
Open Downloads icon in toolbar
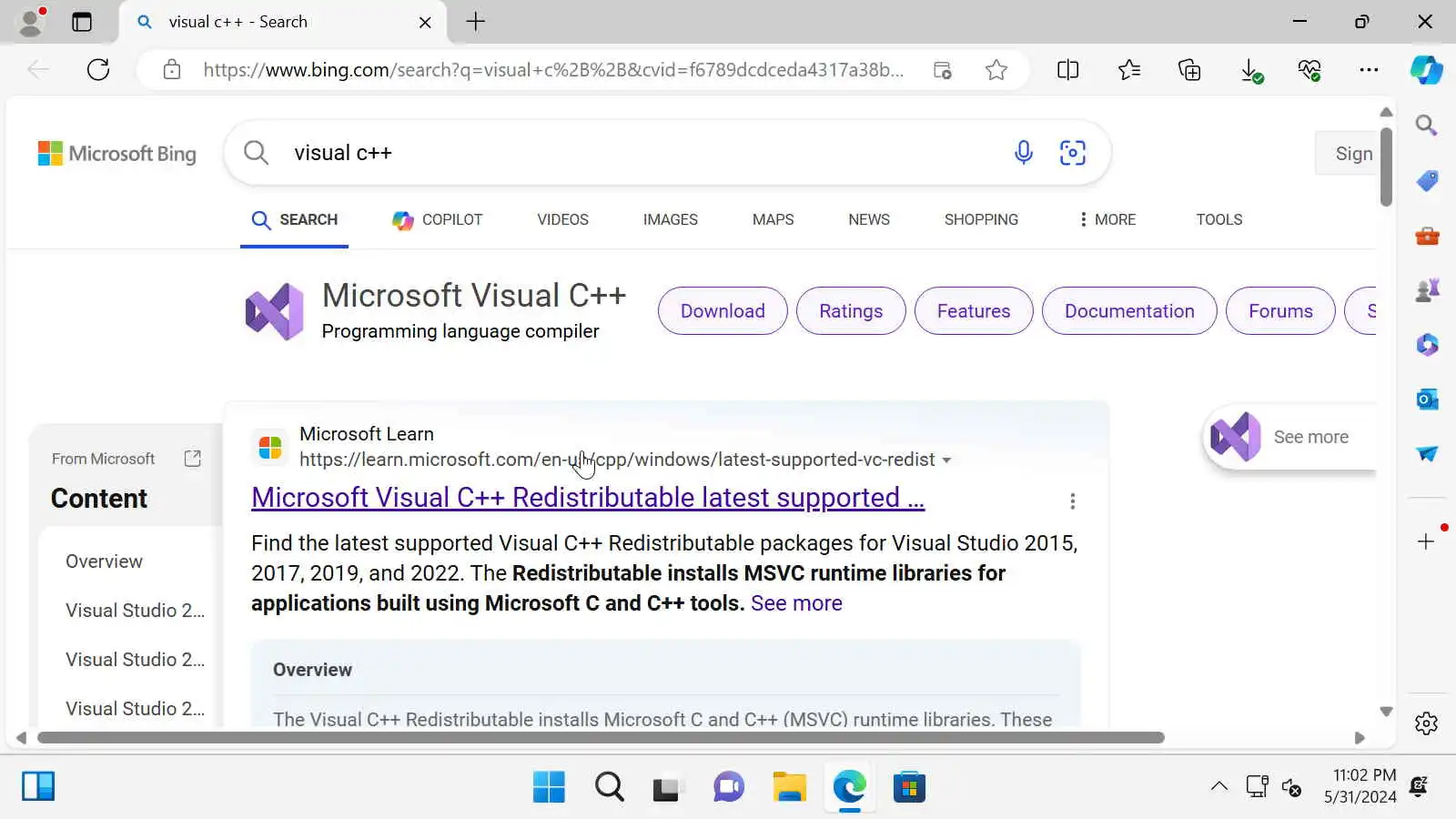[1251, 70]
